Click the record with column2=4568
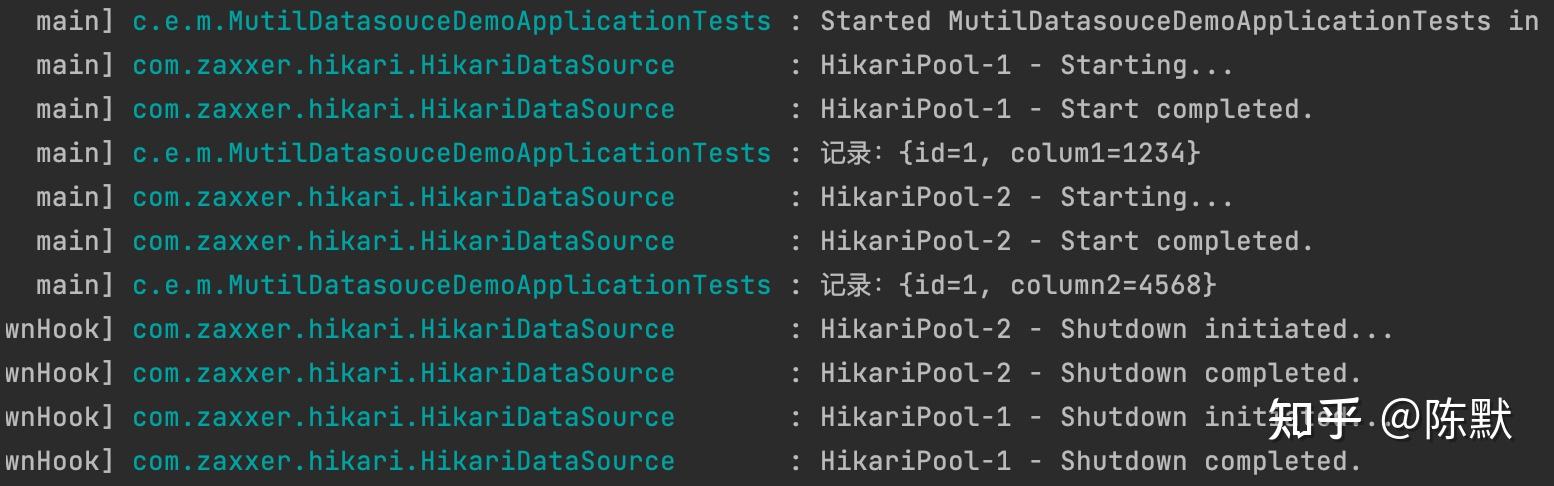Screen dimensions: 1554x486 pos(1018,285)
